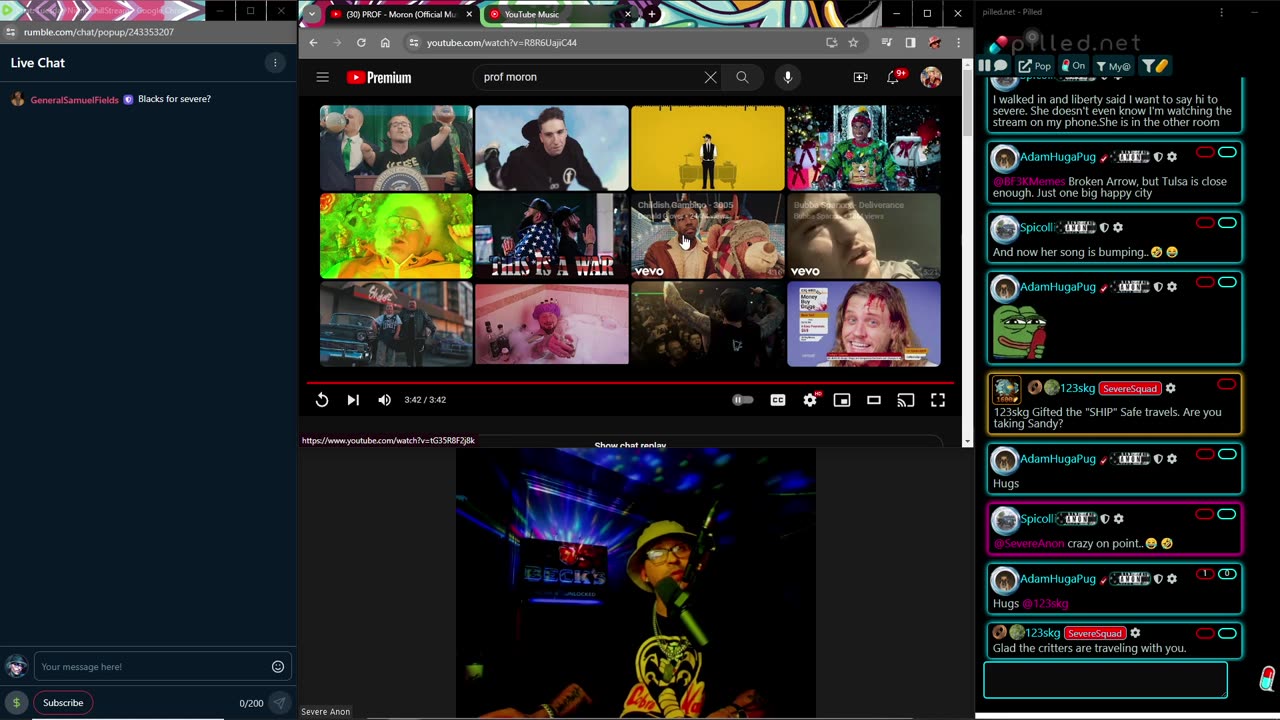Open emoji picker in Rumble chat
The image size is (1280, 720).
click(x=278, y=667)
